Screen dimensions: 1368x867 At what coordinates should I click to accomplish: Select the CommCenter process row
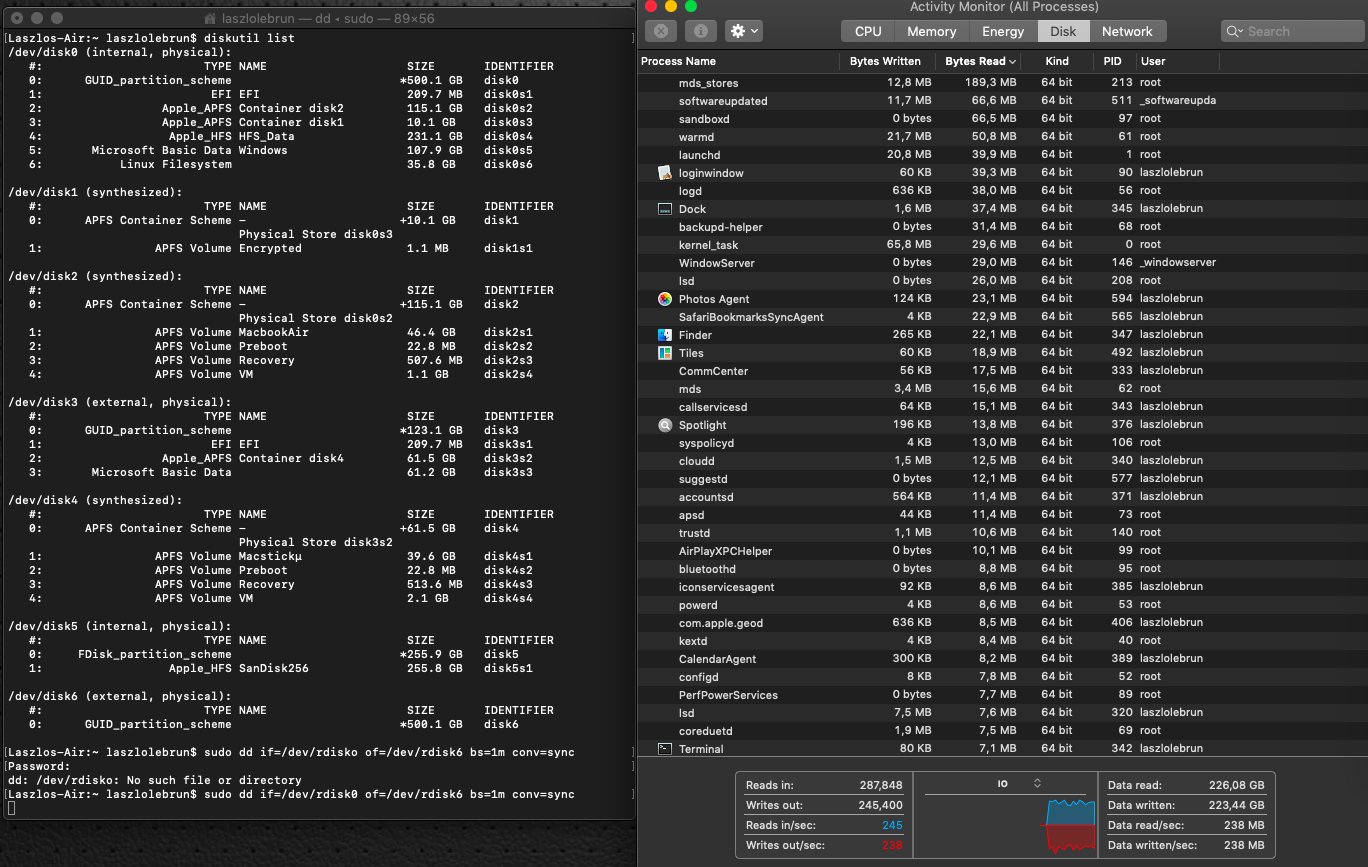point(1003,371)
